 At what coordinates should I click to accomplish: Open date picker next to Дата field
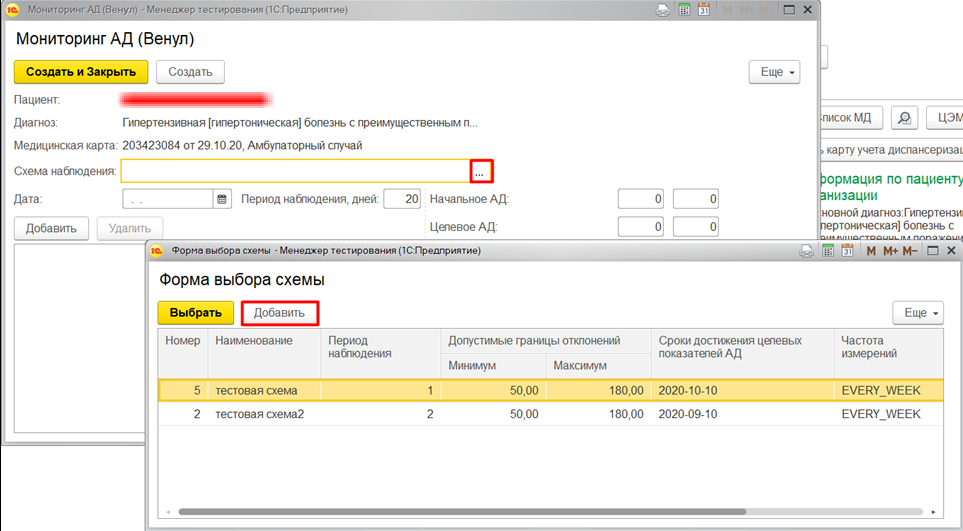223,199
